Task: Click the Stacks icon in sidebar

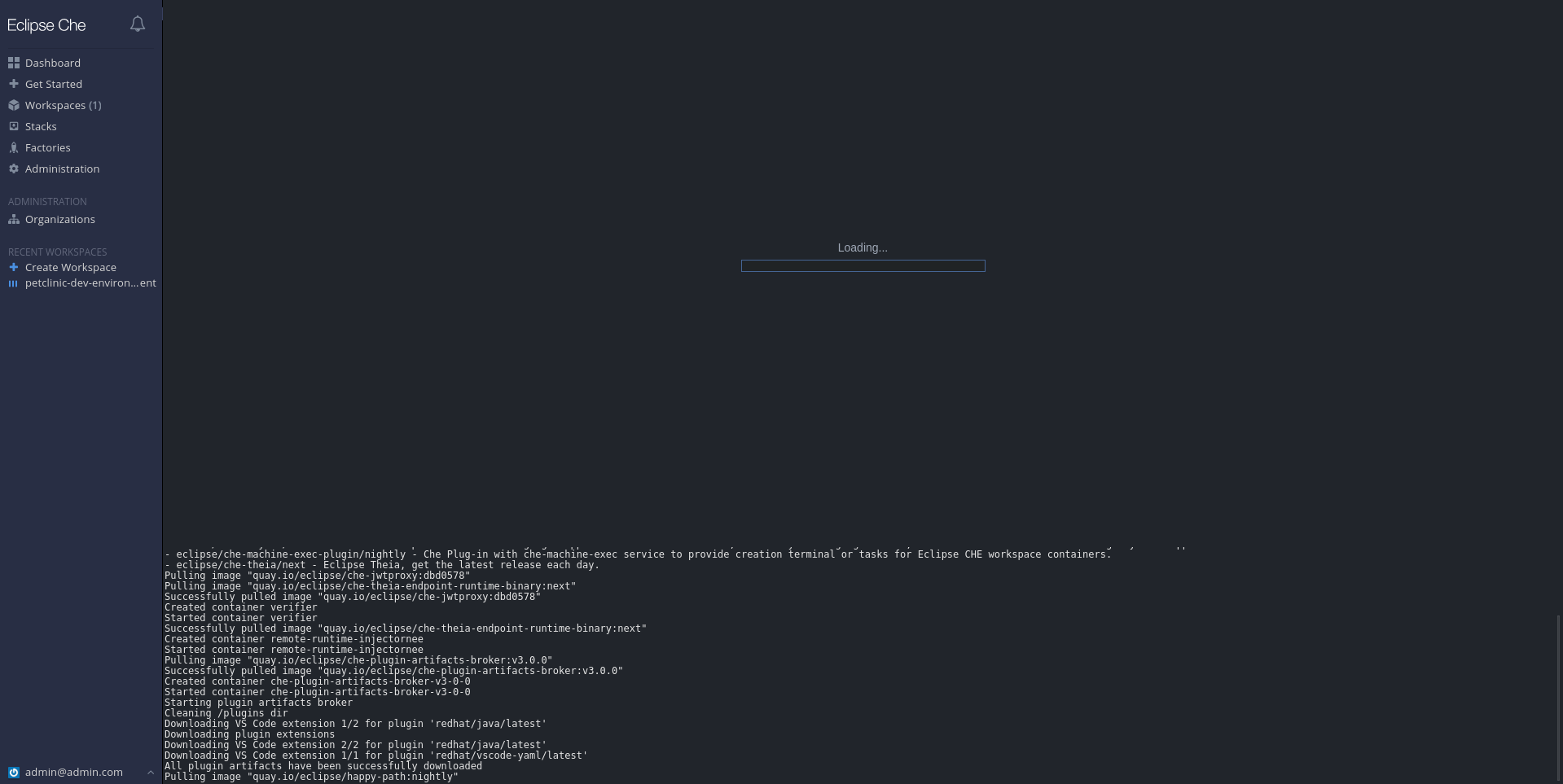Action: (x=14, y=126)
